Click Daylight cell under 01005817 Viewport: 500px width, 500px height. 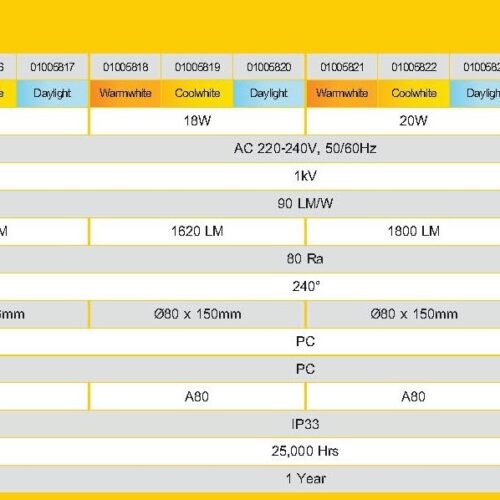click(52, 93)
